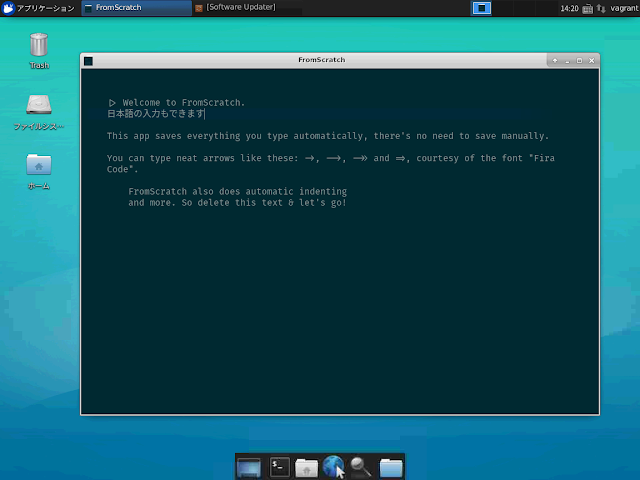The image size is (640, 480).
Task: Click 'Welcome to FromScratch.' text
Action: pos(184,103)
